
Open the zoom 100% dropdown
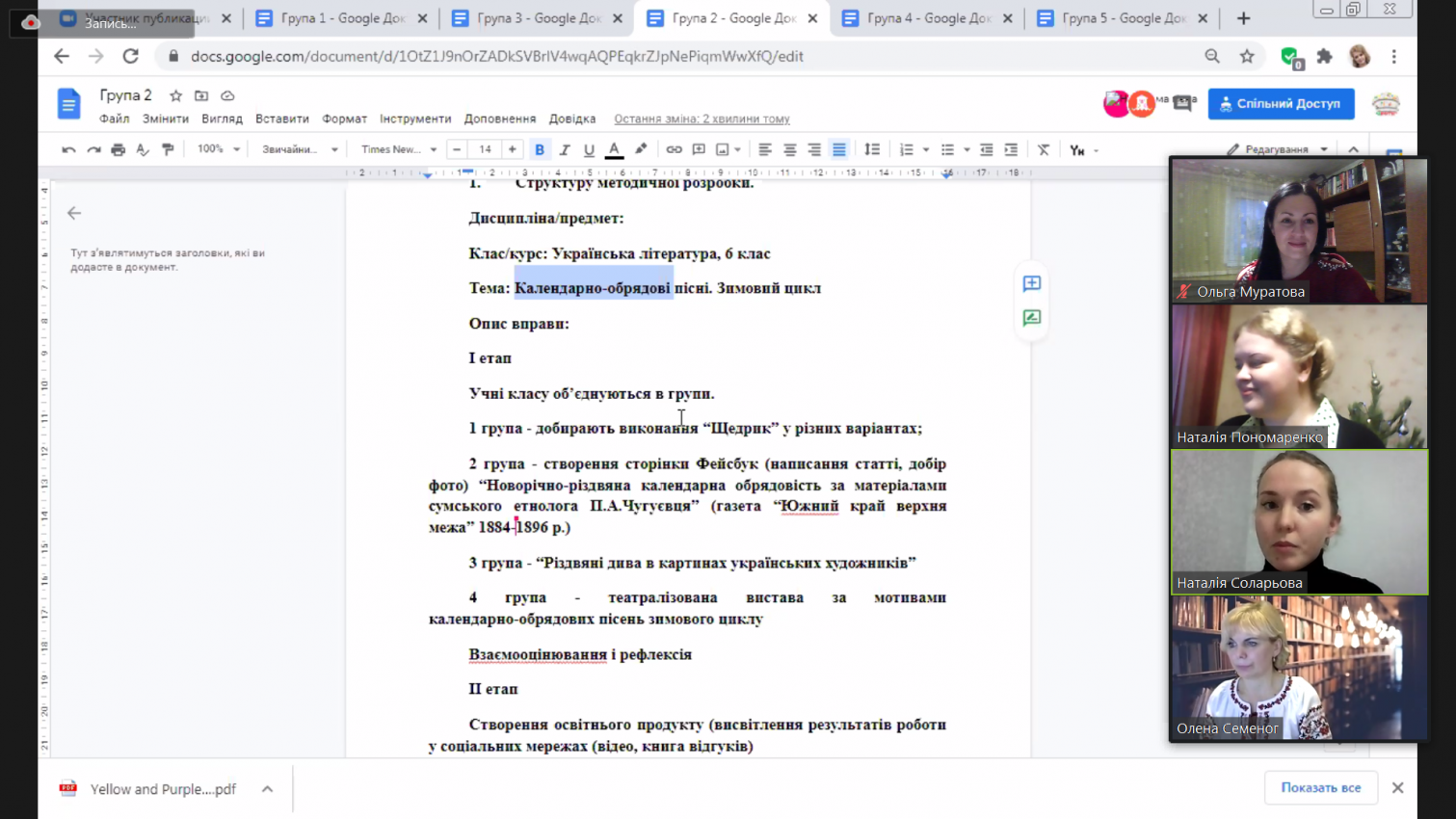click(x=219, y=149)
